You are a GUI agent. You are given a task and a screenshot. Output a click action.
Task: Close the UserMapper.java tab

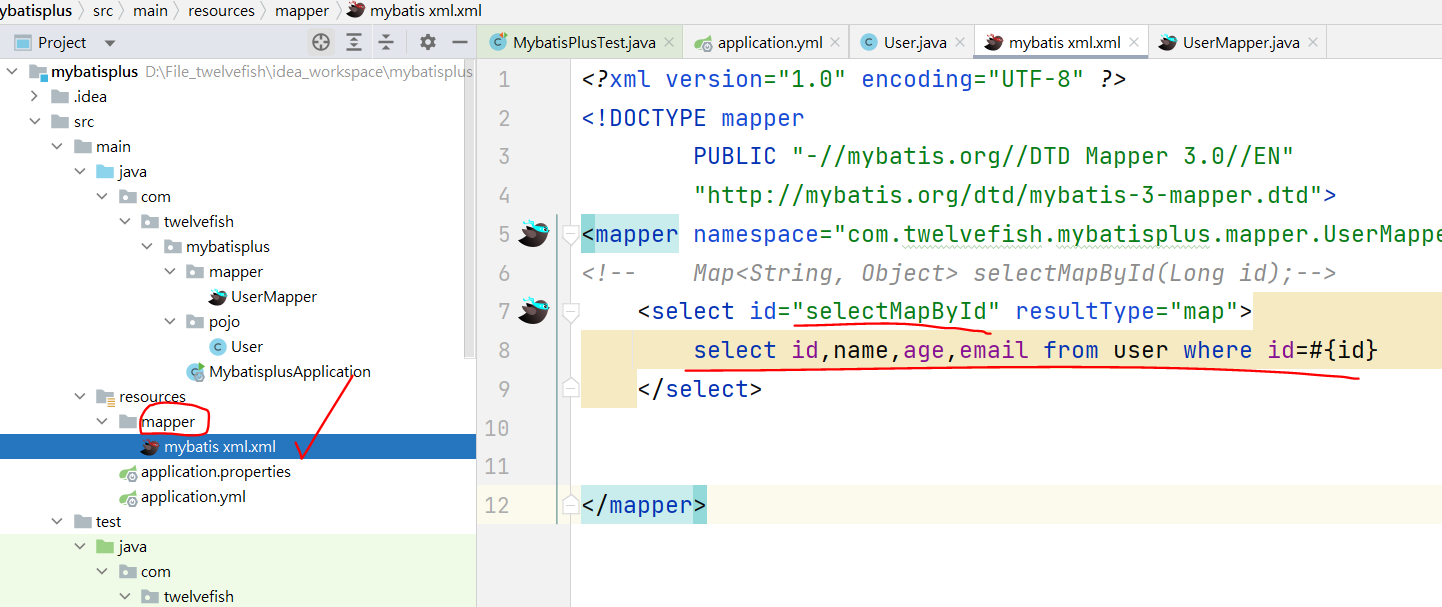pos(1313,43)
